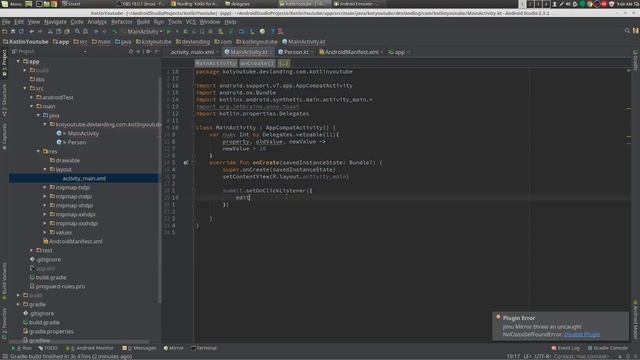This screenshot has height=360, width=640.
Task: Open the VCS menu
Action: [191, 22]
